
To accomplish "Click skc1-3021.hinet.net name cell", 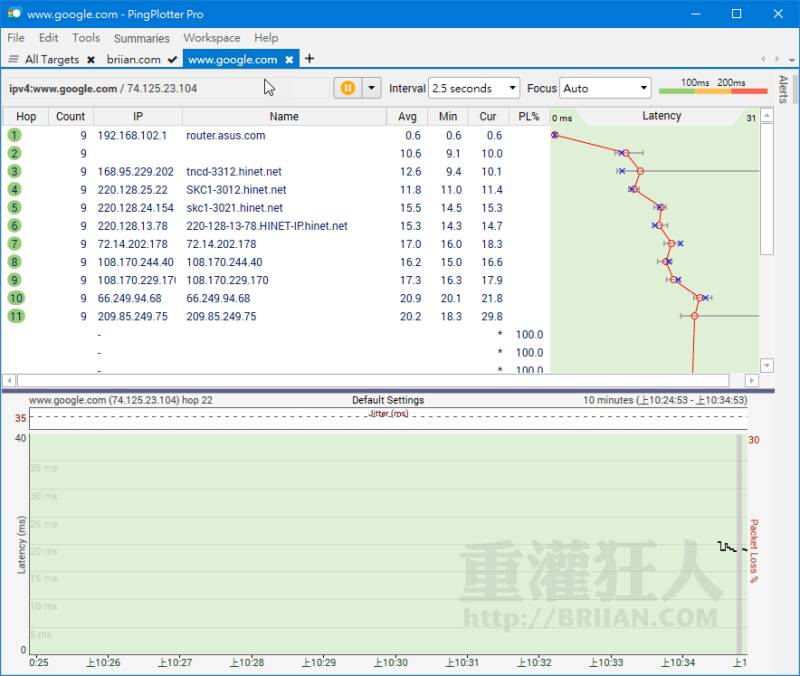I will point(234,208).
